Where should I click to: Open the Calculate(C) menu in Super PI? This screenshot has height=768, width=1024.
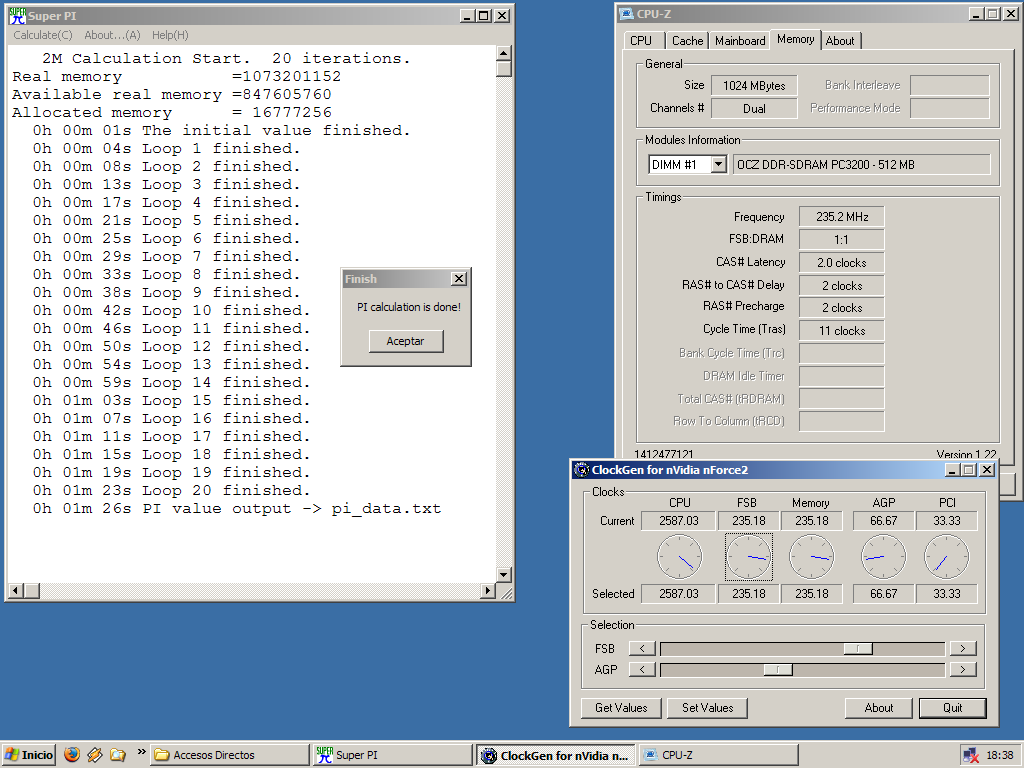[42, 35]
